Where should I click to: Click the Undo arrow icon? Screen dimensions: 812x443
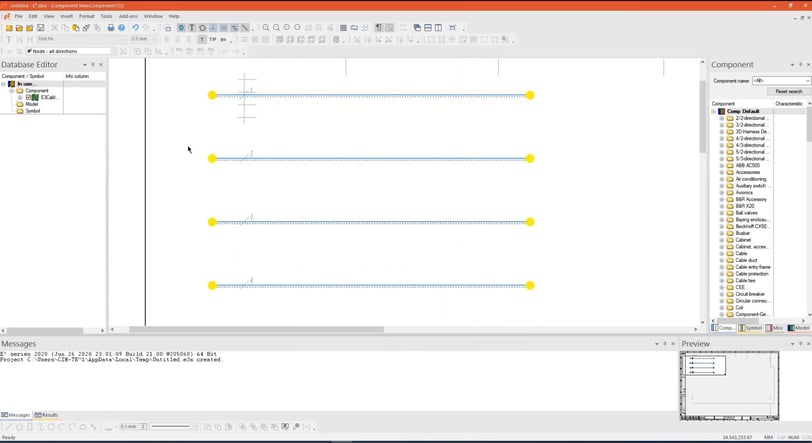coord(135,28)
